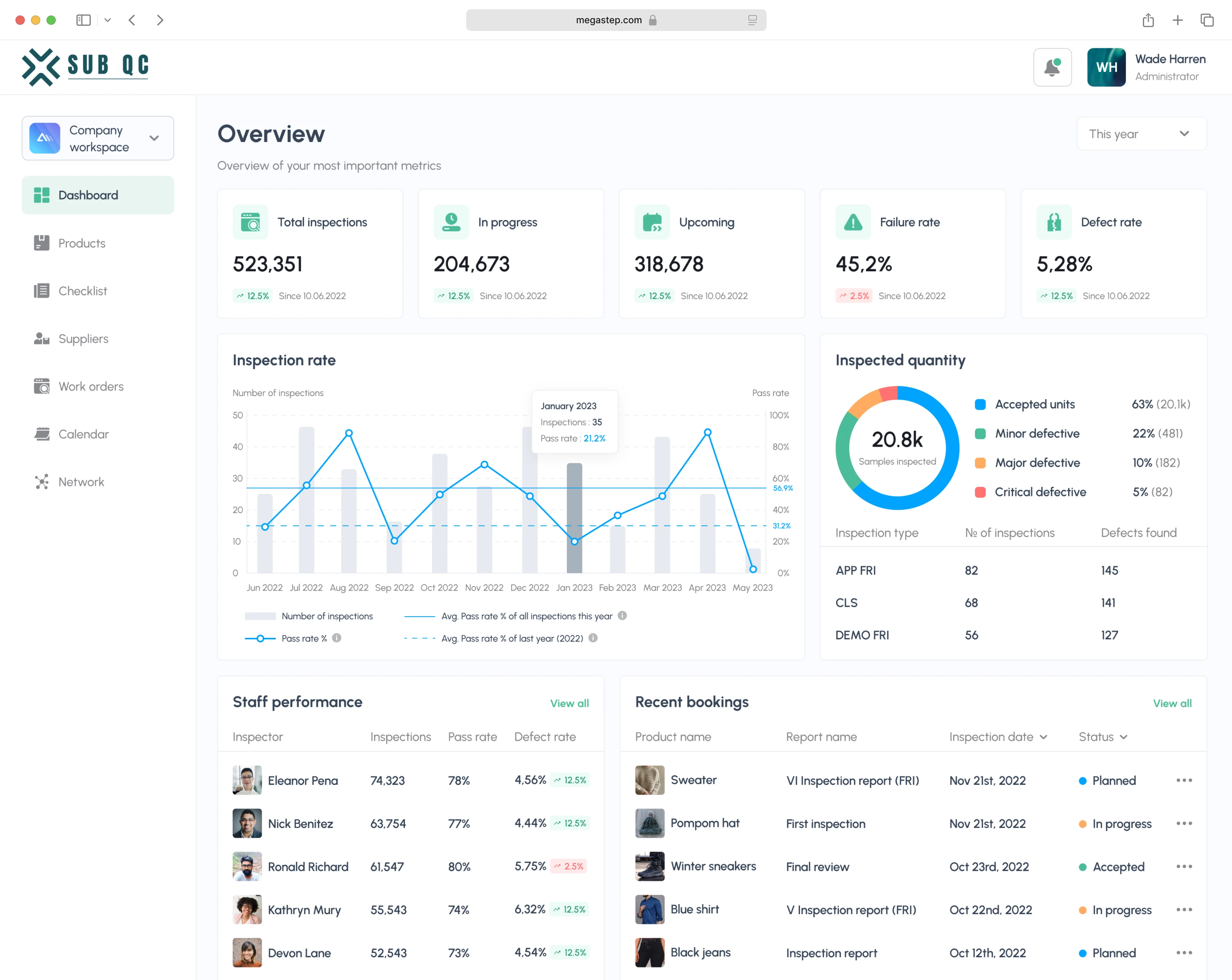
Task: Click View all in Recent bookings
Action: tap(1172, 704)
